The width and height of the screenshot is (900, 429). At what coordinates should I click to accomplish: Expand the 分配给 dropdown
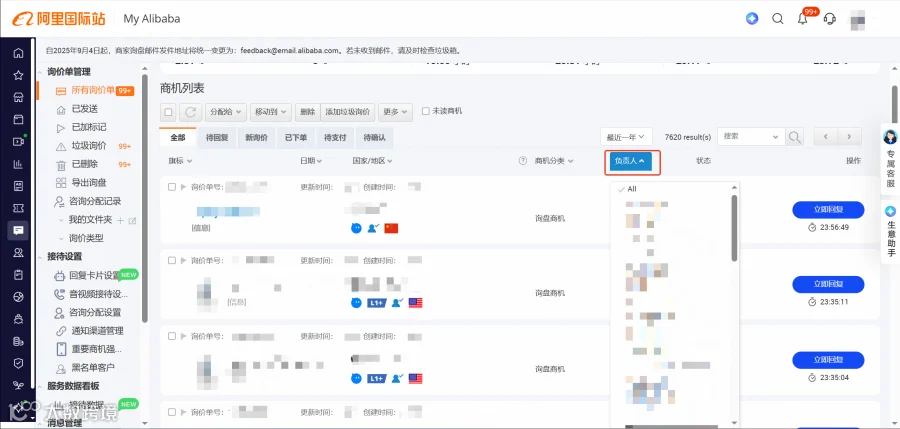click(227, 112)
